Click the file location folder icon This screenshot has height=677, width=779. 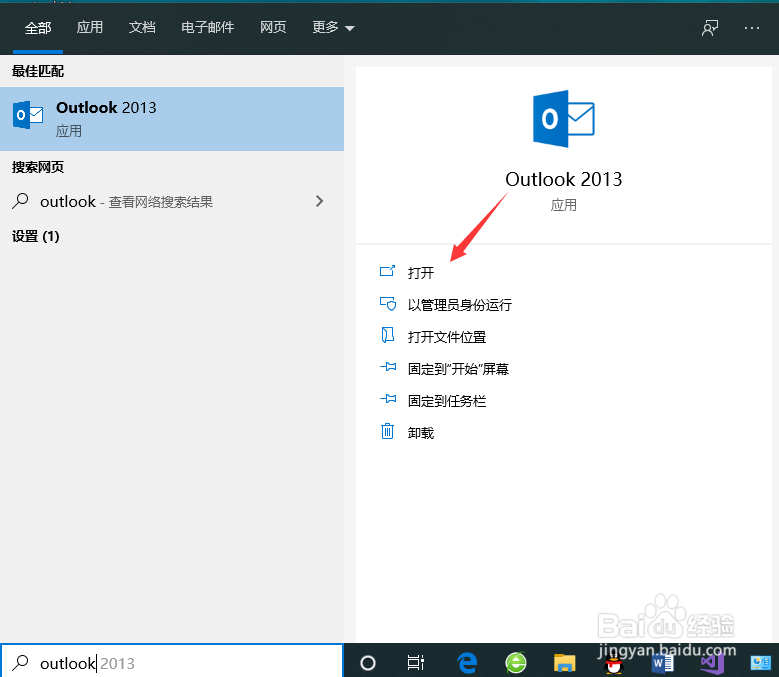coord(388,335)
